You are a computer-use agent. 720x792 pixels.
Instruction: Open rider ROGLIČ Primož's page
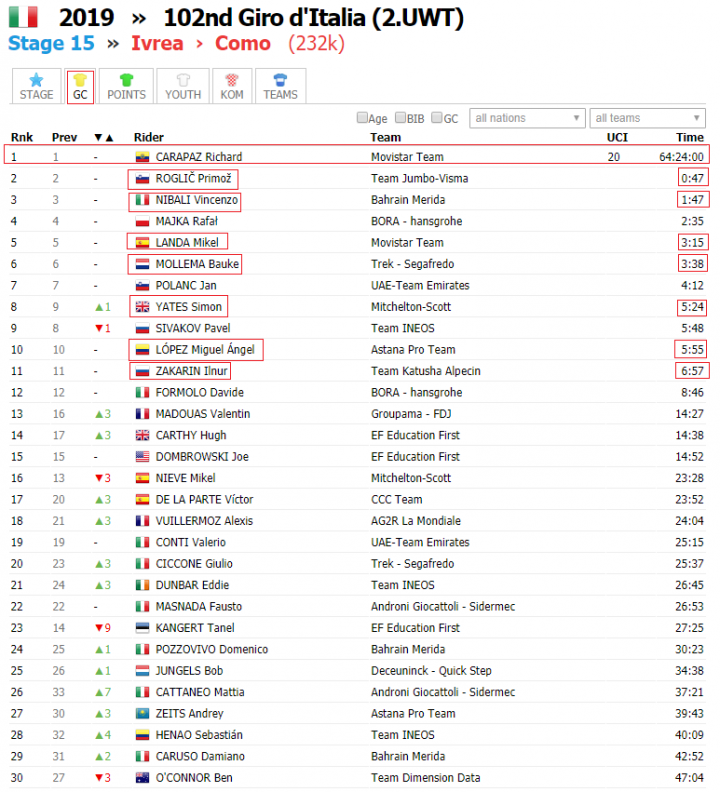coord(193,178)
